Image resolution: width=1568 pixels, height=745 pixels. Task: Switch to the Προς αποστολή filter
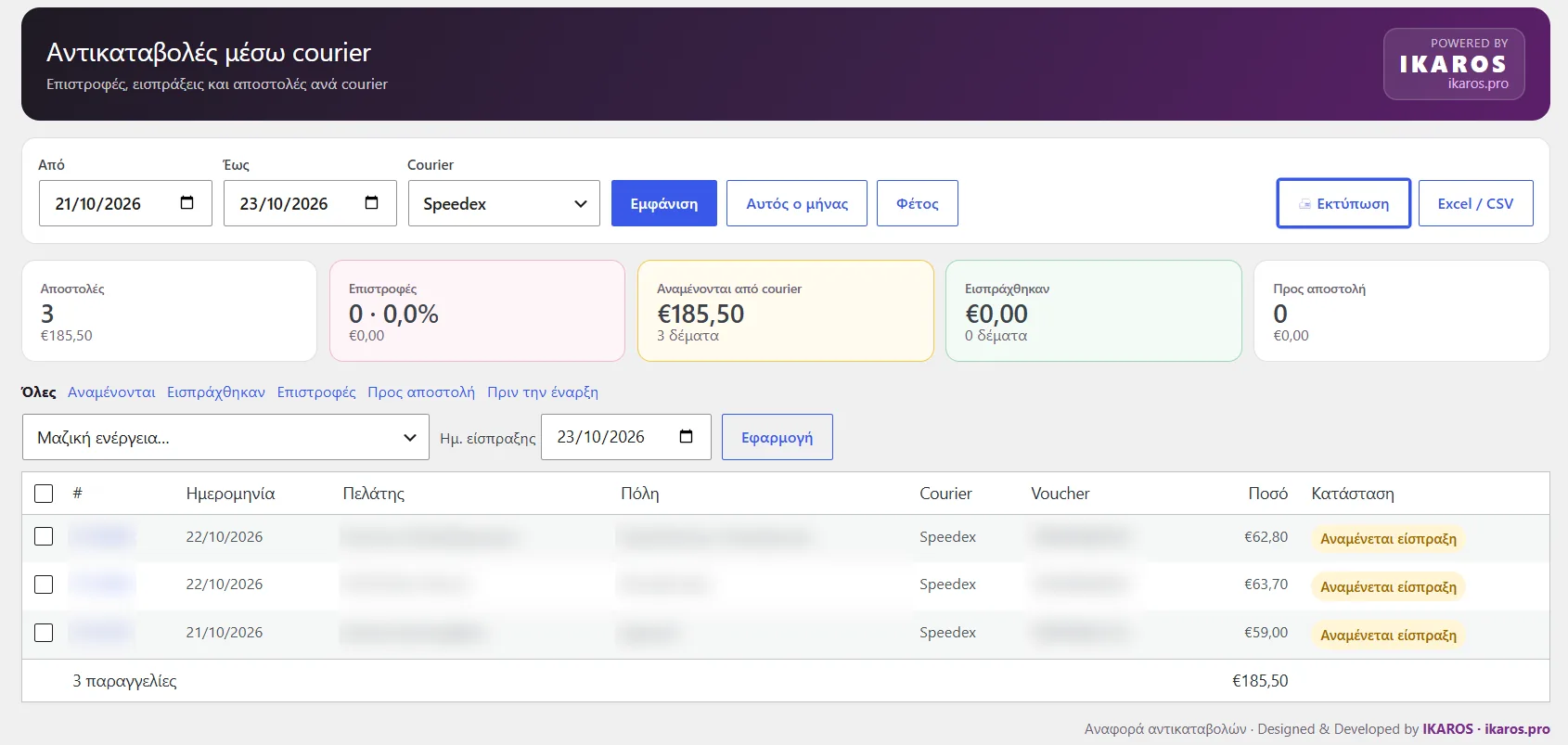pos(421,392)
